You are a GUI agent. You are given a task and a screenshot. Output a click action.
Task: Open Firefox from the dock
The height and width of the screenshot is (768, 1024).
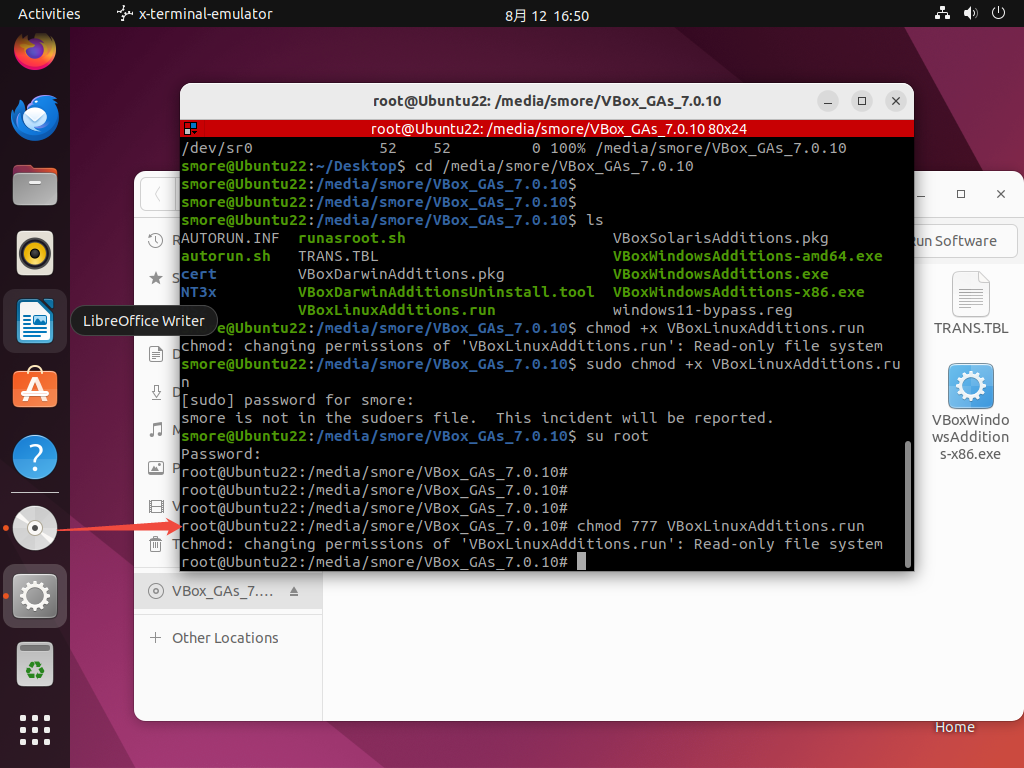(x=35, y=50)
